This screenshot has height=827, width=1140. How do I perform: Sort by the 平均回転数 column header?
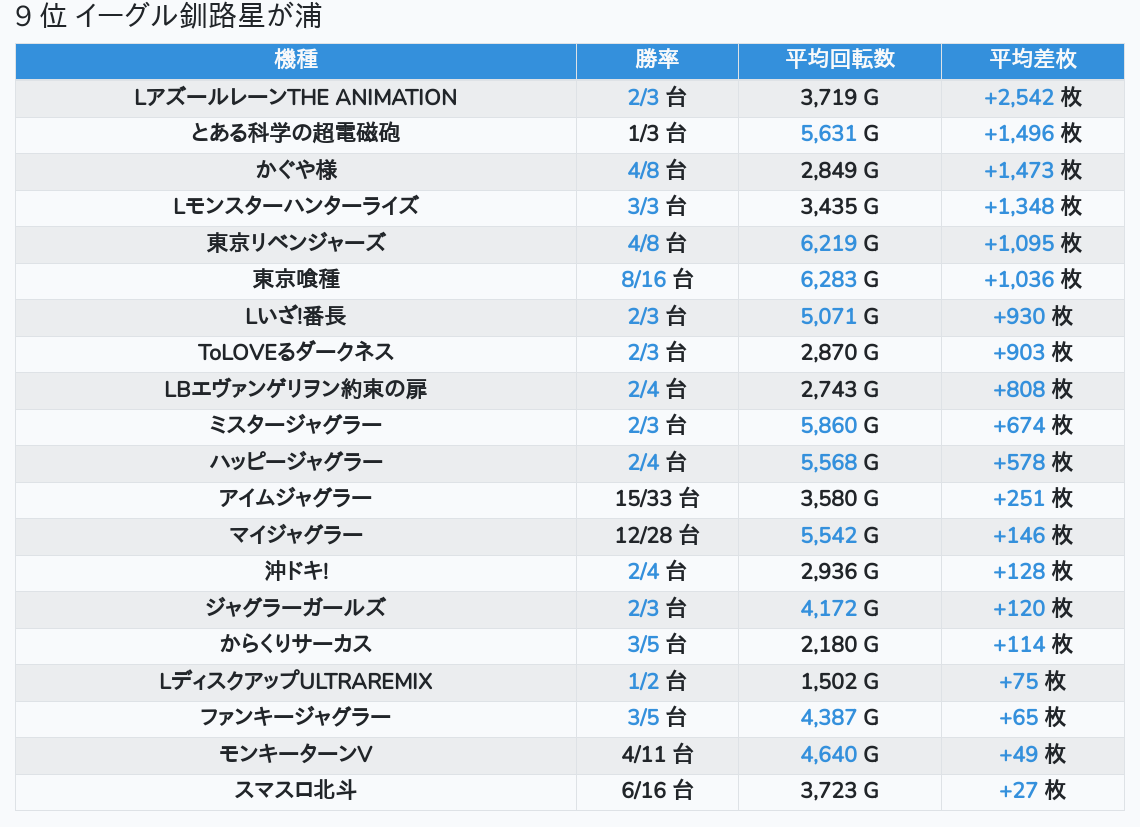point(840,60)
